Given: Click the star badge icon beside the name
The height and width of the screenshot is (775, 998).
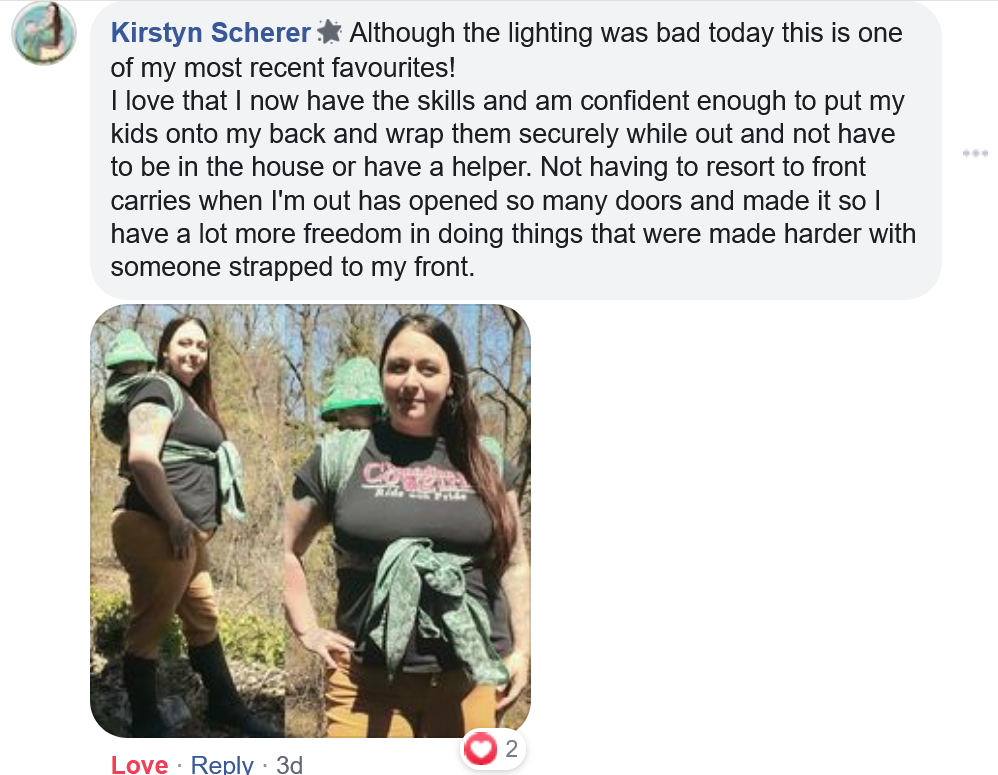Looking at the screenshot, I should 330,32.
